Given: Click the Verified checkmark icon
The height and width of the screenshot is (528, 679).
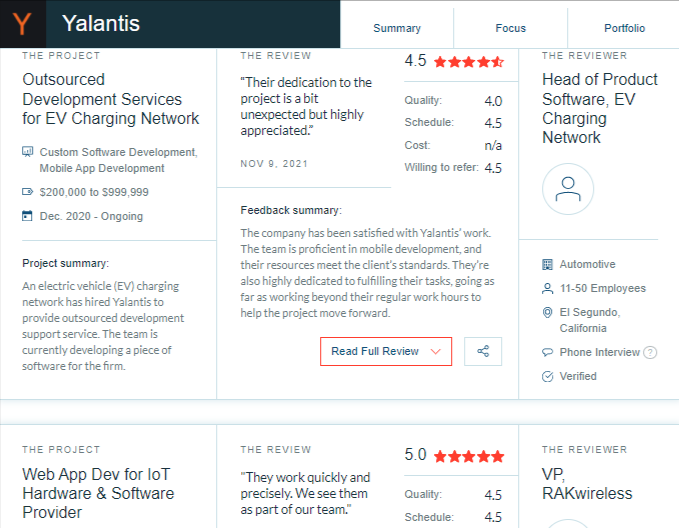Looking at the screenshot, I should tap(547, 376).
